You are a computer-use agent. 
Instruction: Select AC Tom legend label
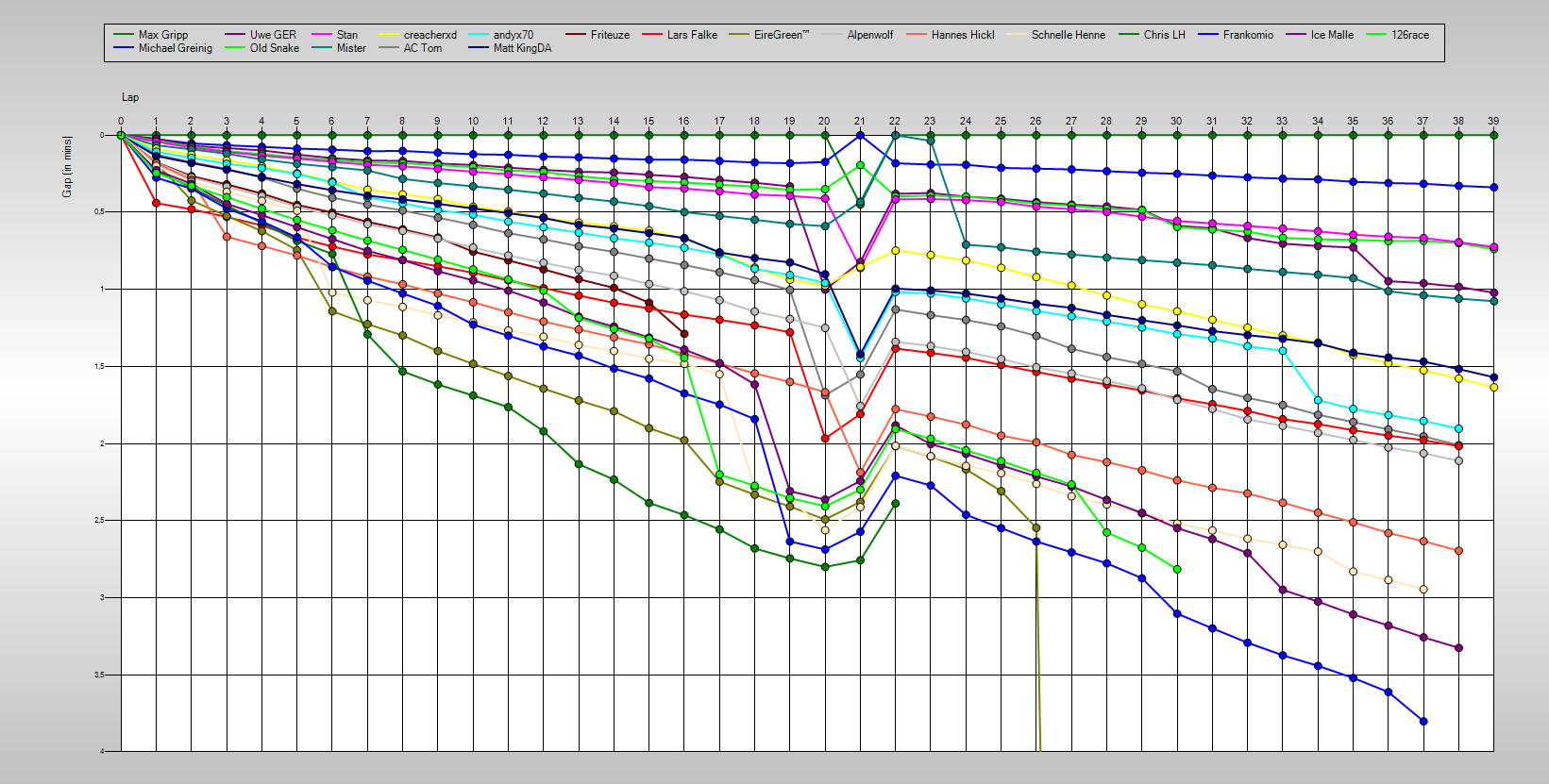(423, 48)
